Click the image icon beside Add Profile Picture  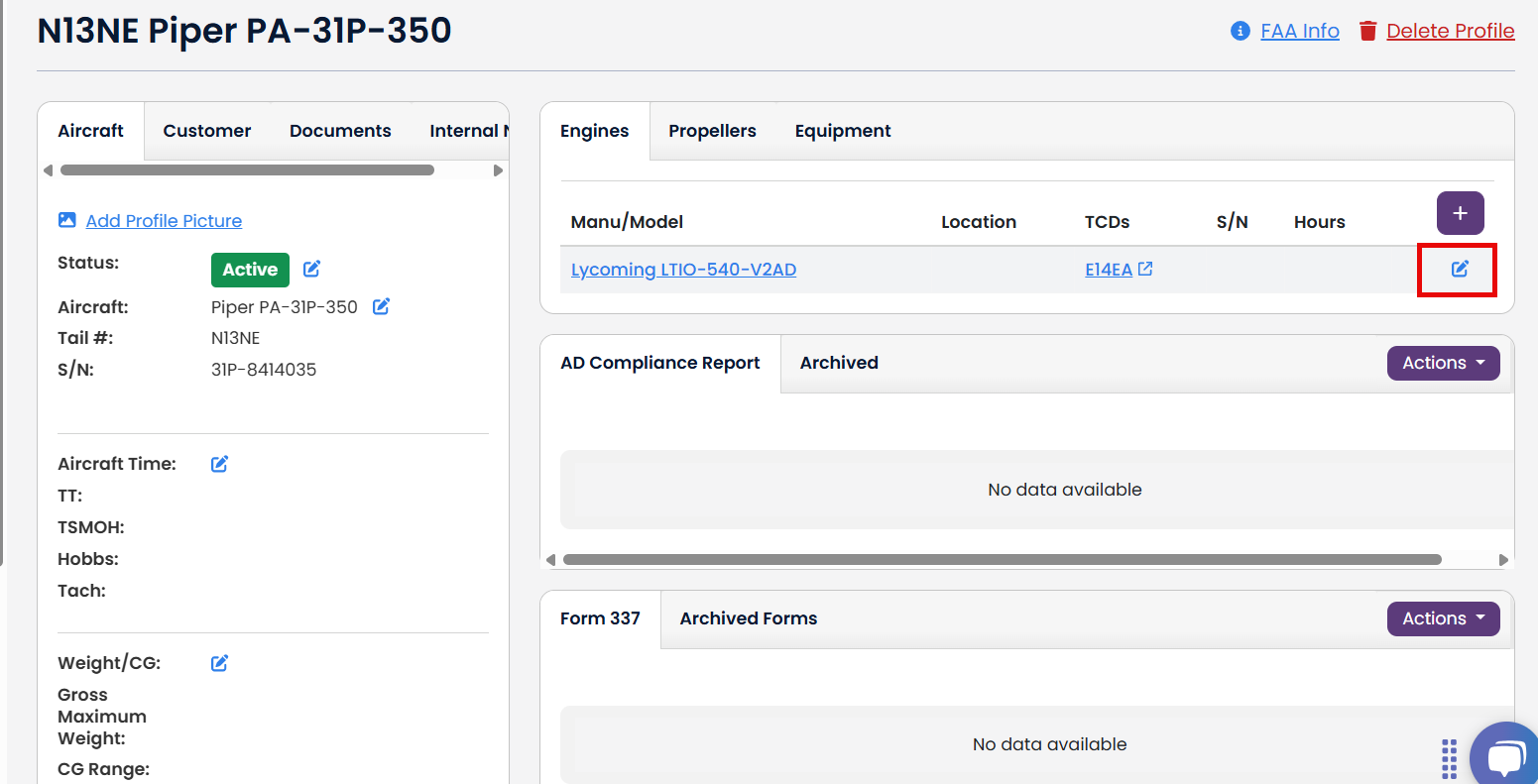[x=67, y=220]
